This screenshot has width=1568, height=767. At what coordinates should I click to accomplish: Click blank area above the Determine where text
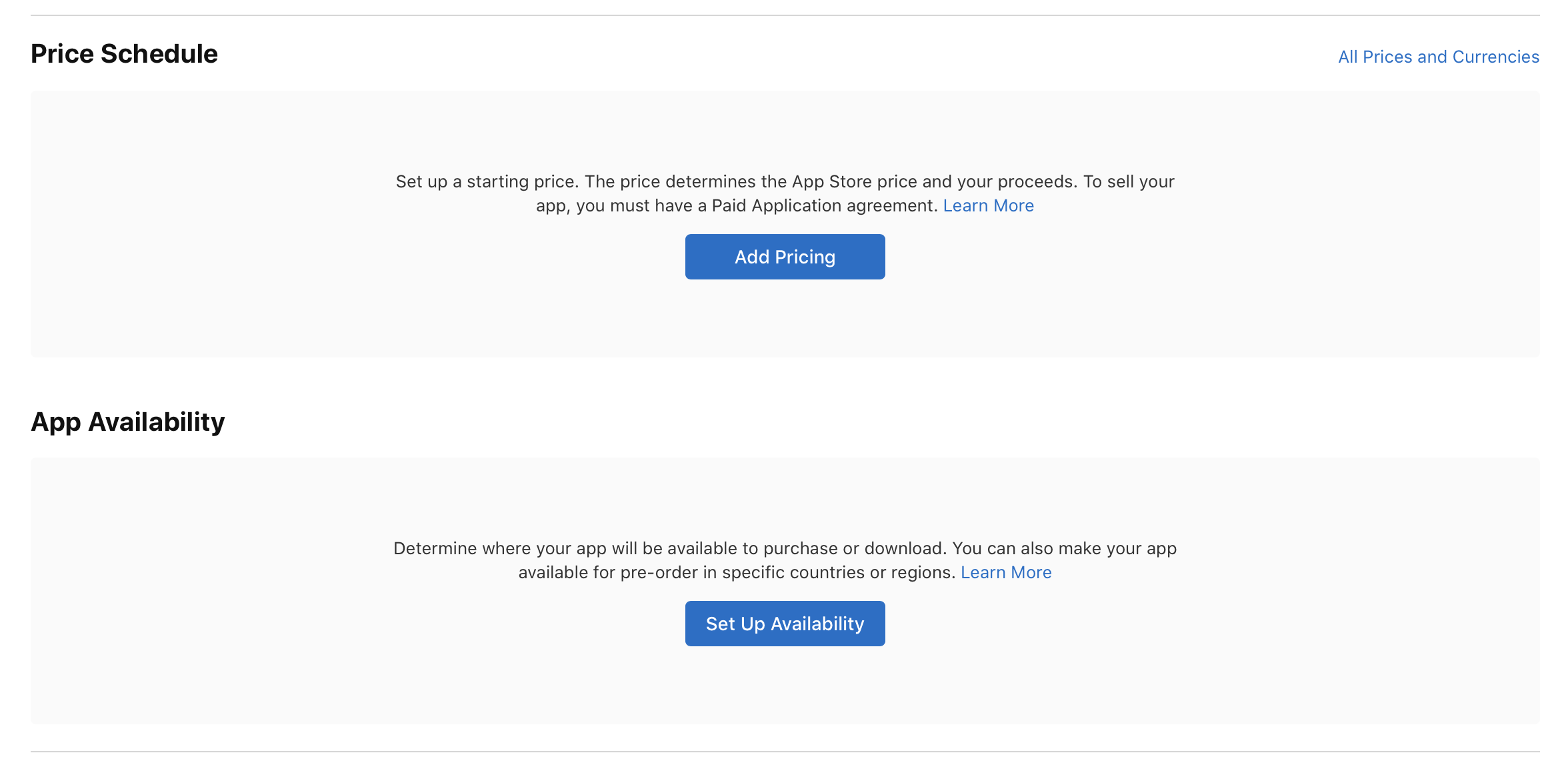785,497
